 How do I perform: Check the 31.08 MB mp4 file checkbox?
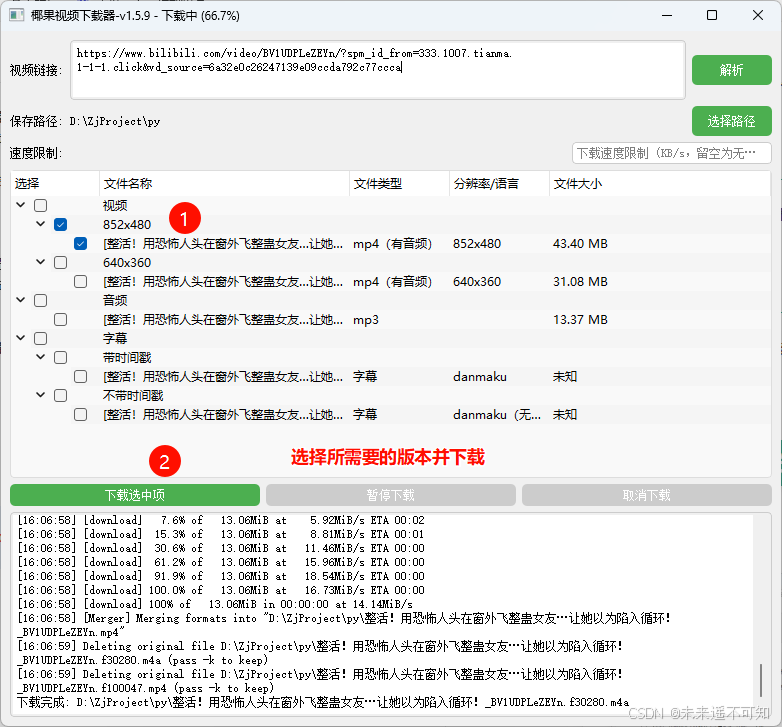click(x=80, y=281)
